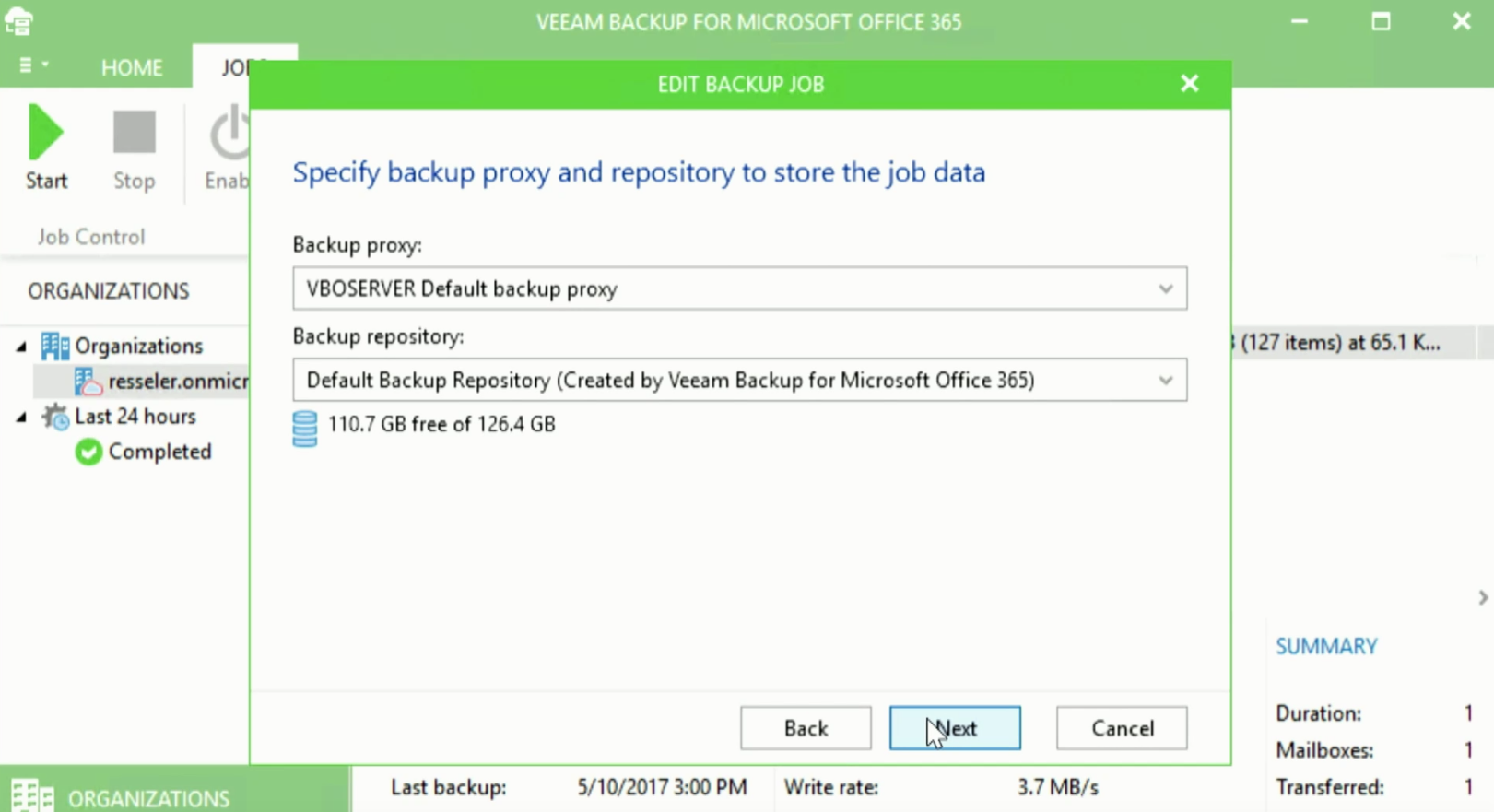Select the resseler.onmicr organization tree item

tap(178, 381)
